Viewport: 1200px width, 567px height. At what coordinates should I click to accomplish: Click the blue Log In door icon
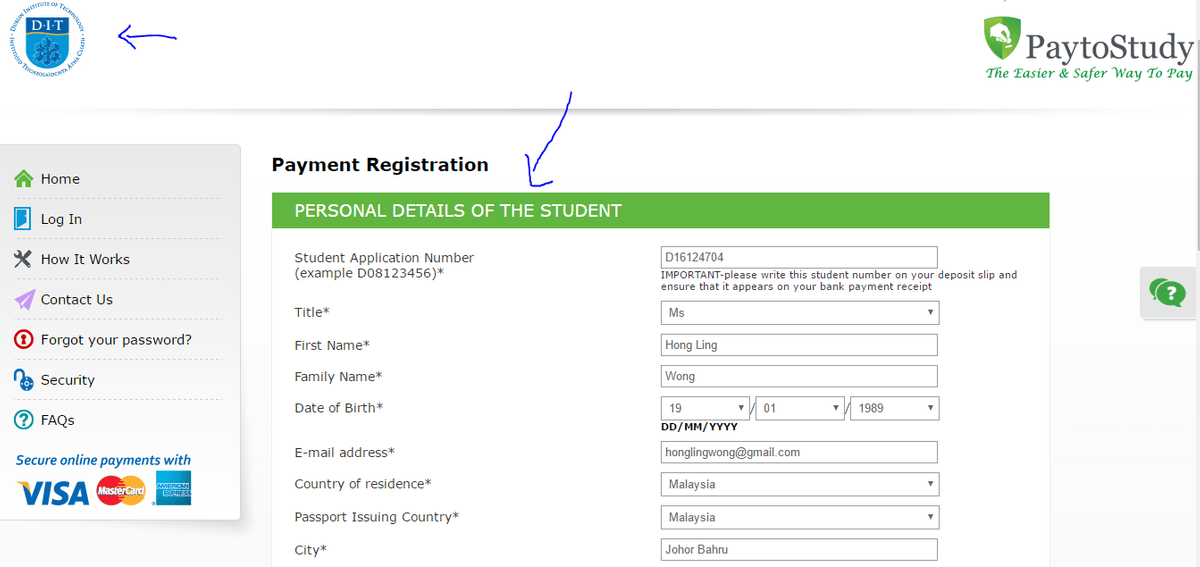tap(24, 219)
